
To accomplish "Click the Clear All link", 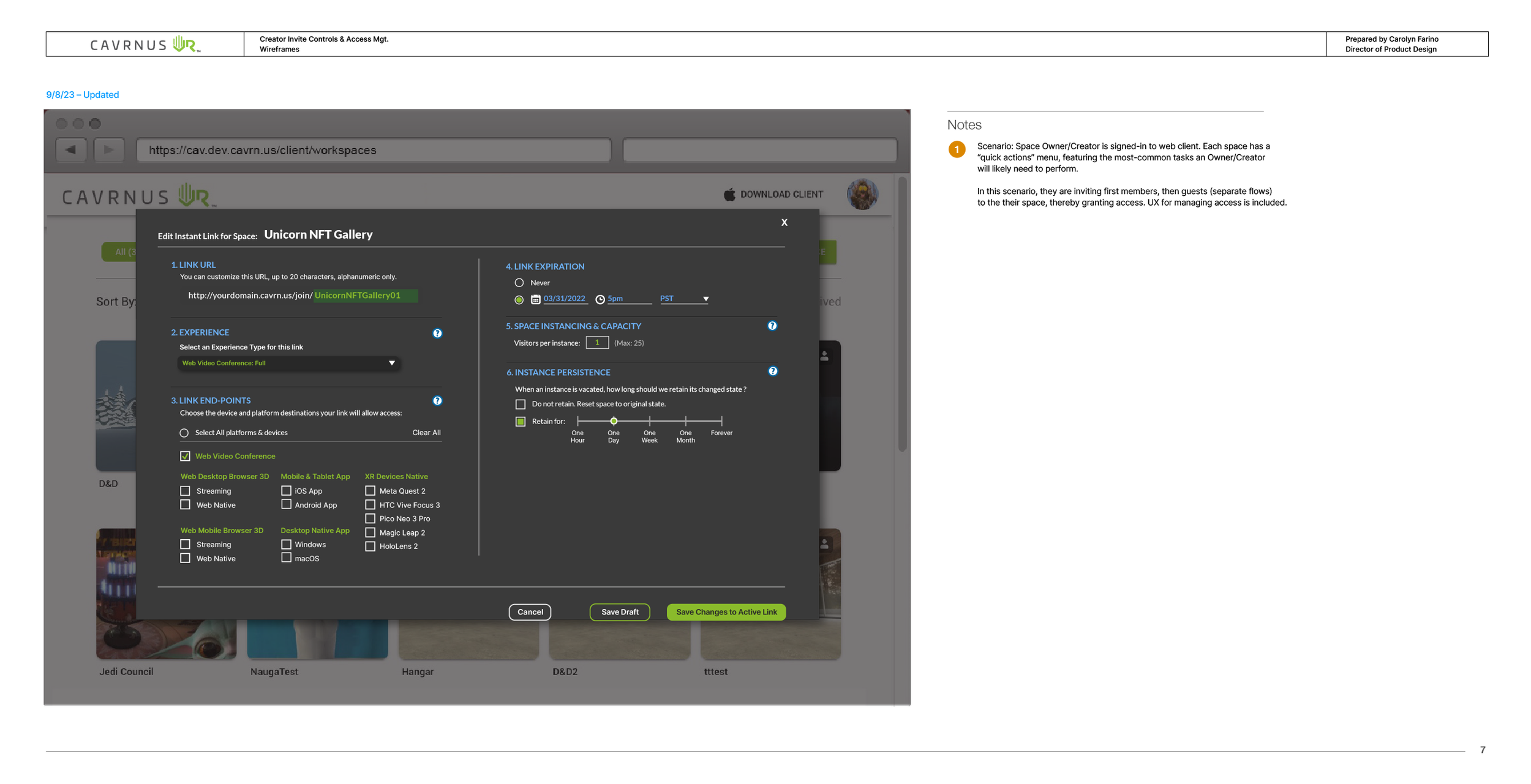I will click(426, 432).
